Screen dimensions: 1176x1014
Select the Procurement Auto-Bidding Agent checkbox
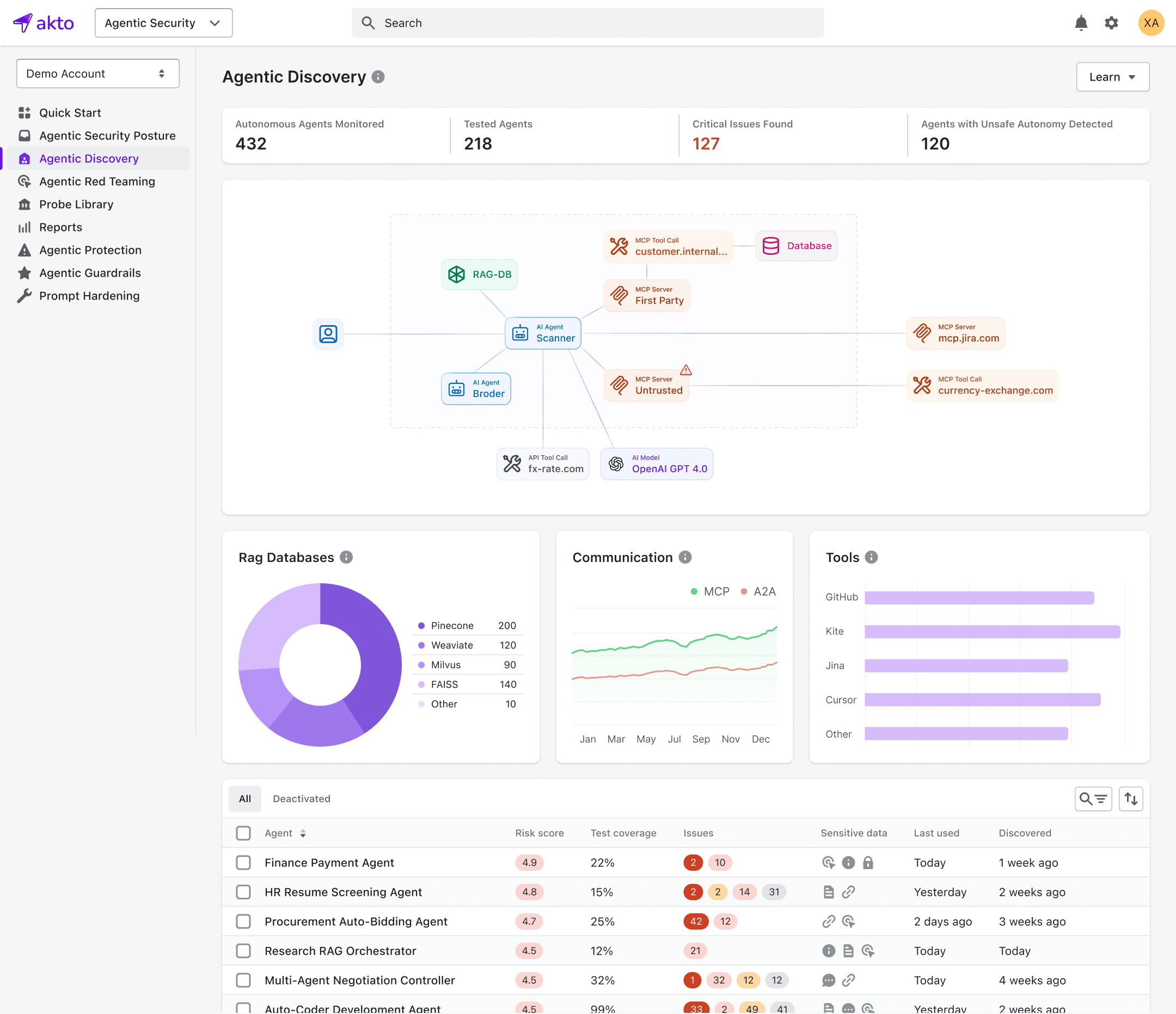(243, 921)
